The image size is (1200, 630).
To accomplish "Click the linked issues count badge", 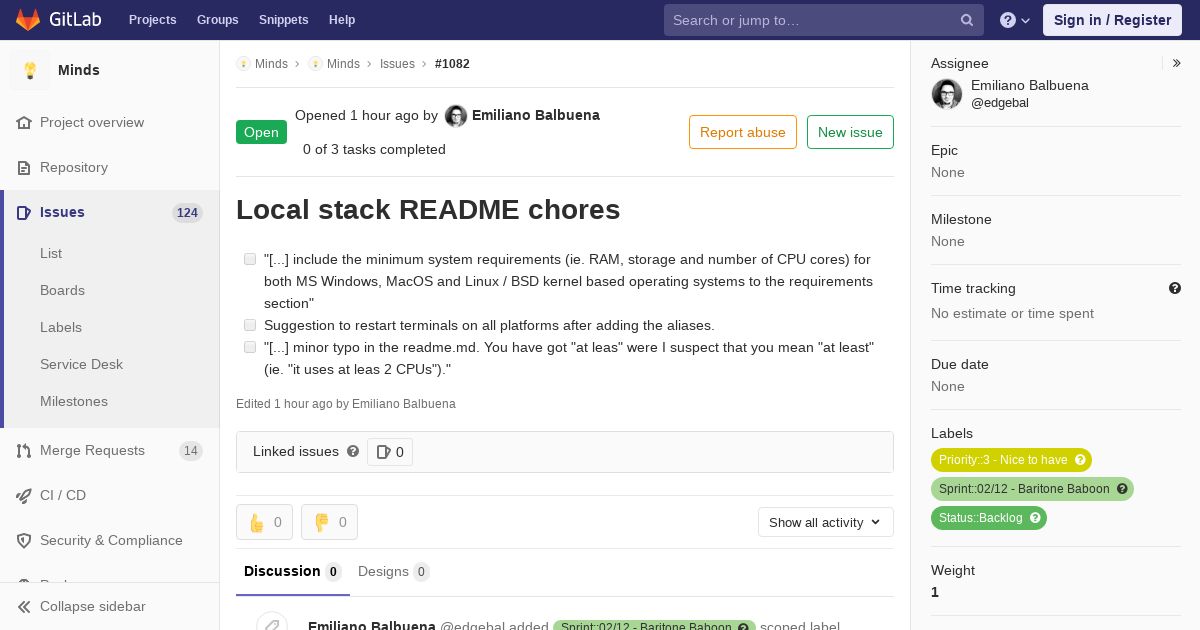I will [x=390, y=452].
